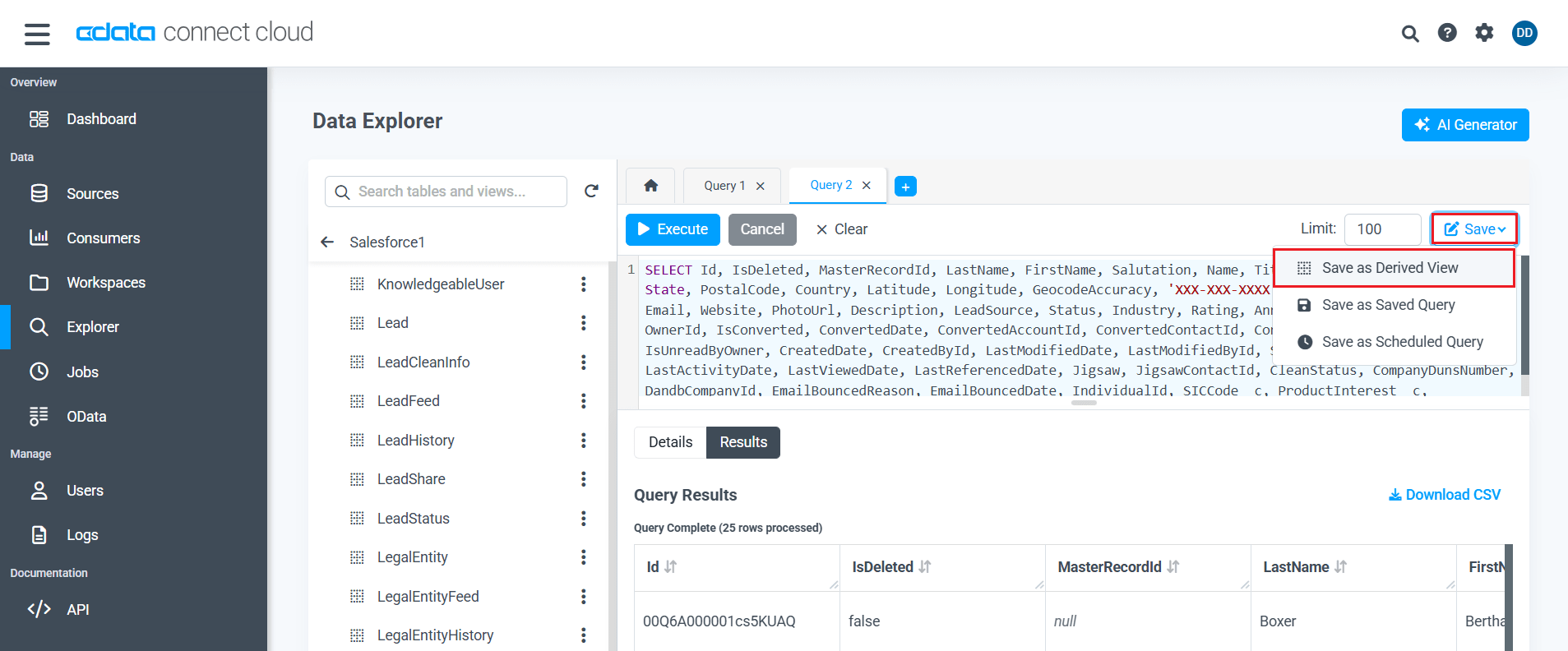Open the settings gear icon
Image resolution: width=1568 pixels, height=651 pixels.
[x=1483, y=33]
